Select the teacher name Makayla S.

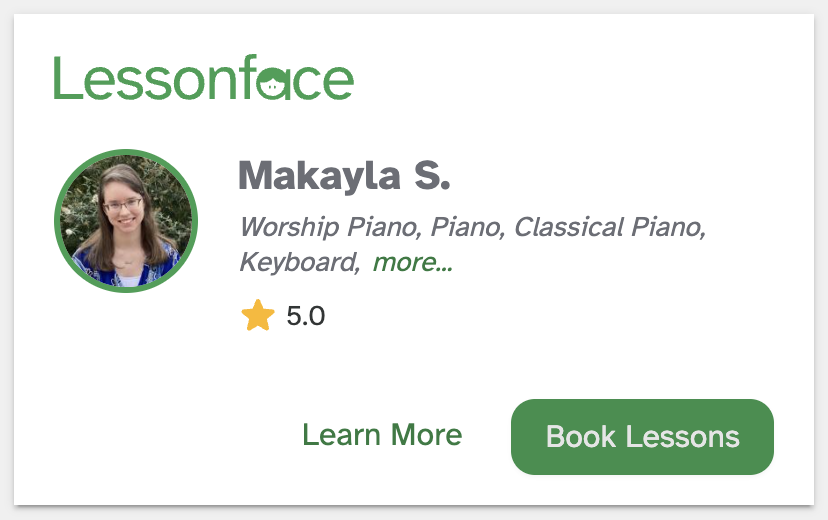(x=344, y=176)
